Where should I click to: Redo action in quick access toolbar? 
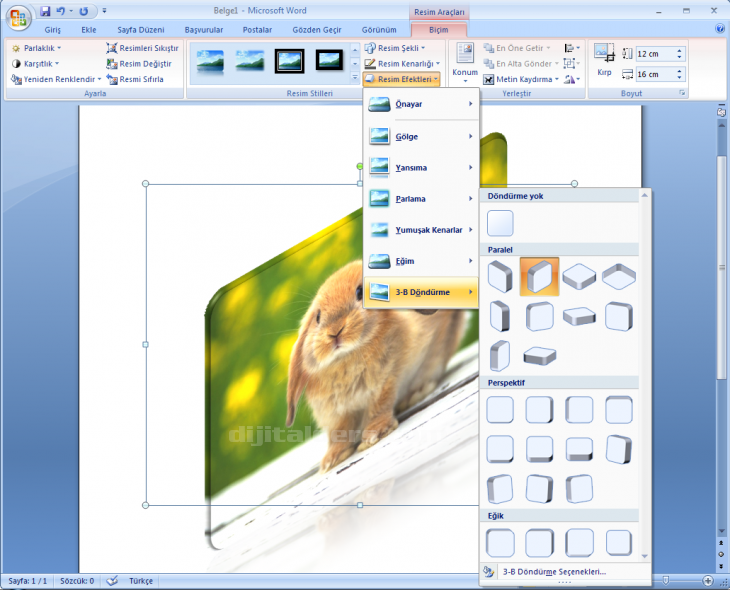point(84,11)
